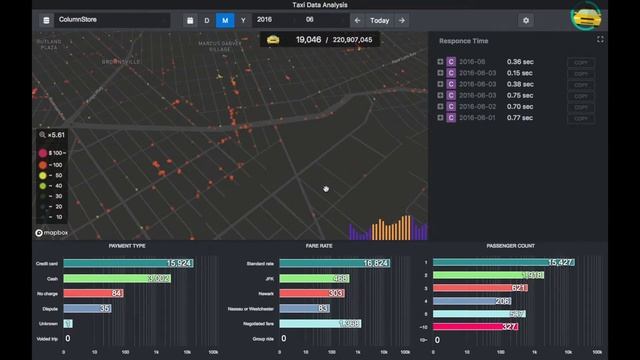Select the Credit card bar showing 15,924

point(128,263)
